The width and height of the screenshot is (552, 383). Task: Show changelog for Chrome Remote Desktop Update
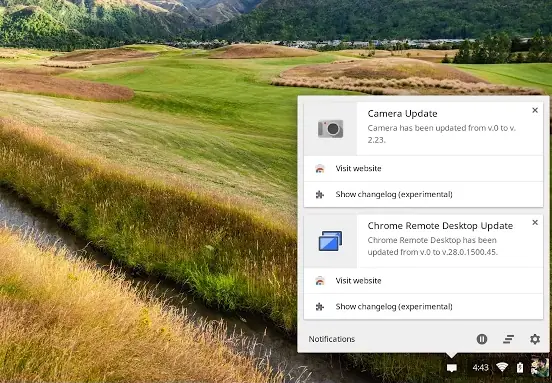[423, 307]
